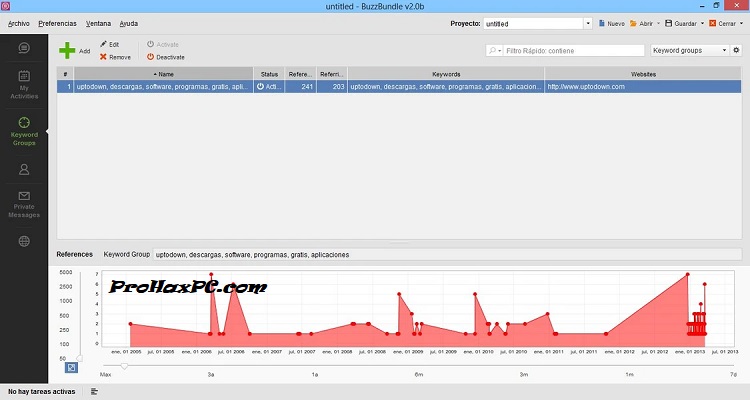The width and height of the screenshot is (750, 400).
Task: Click the Referri... column header
Action: (332, 74)
